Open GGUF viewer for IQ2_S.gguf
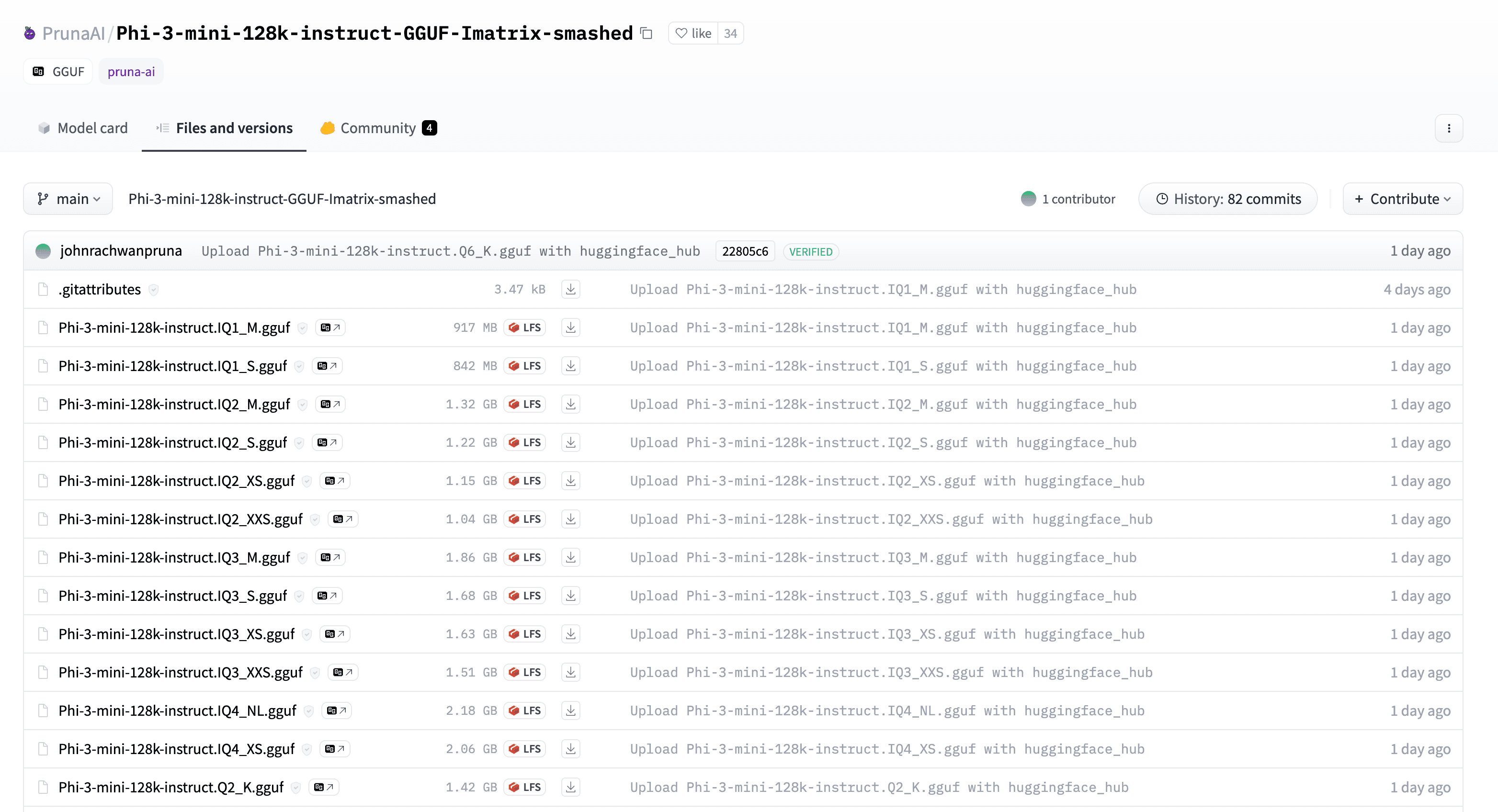The width and height of the screenshot is (1498, 812). click(x=327, y=443)
